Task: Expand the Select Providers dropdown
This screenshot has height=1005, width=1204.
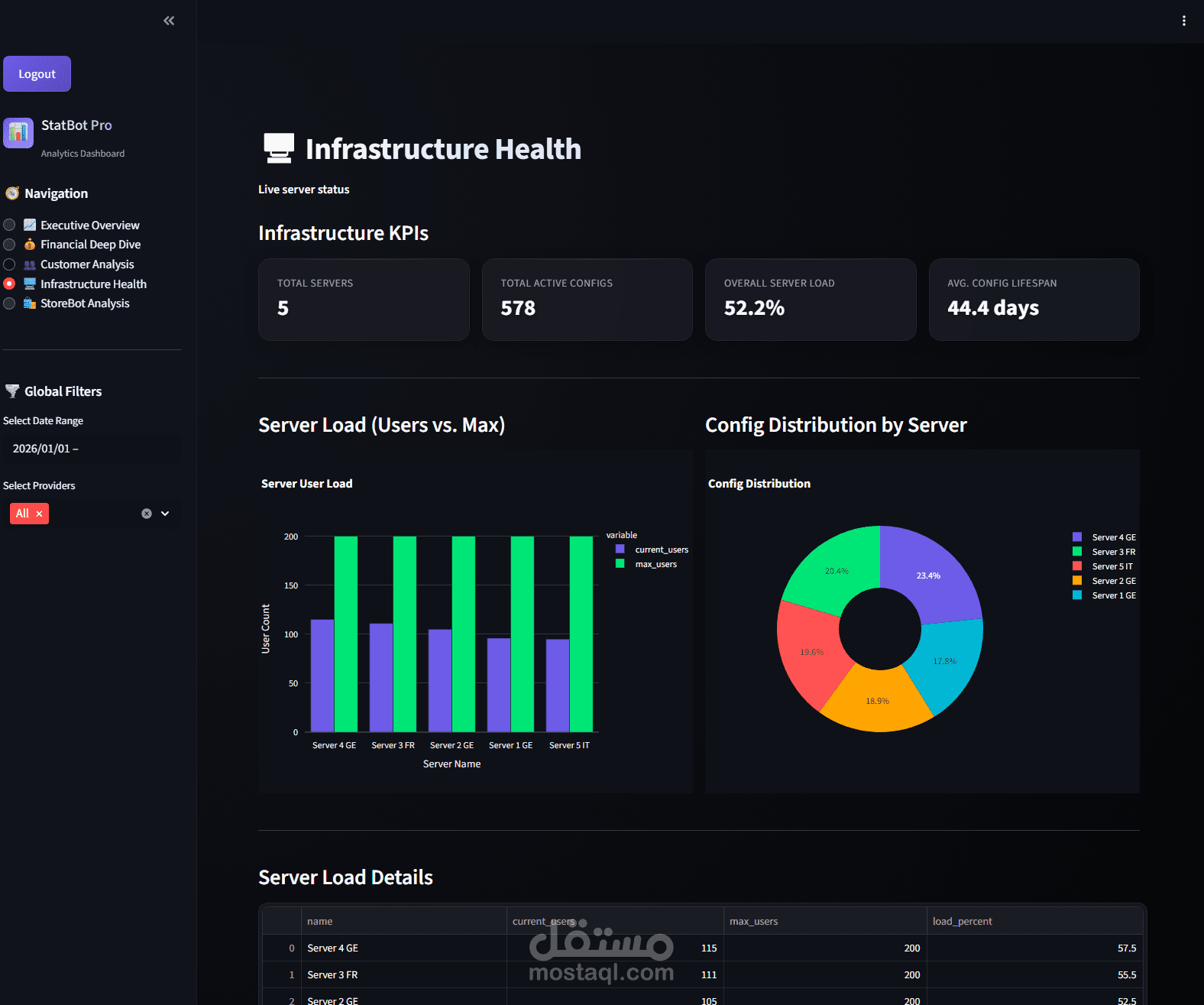Action: 165,514
